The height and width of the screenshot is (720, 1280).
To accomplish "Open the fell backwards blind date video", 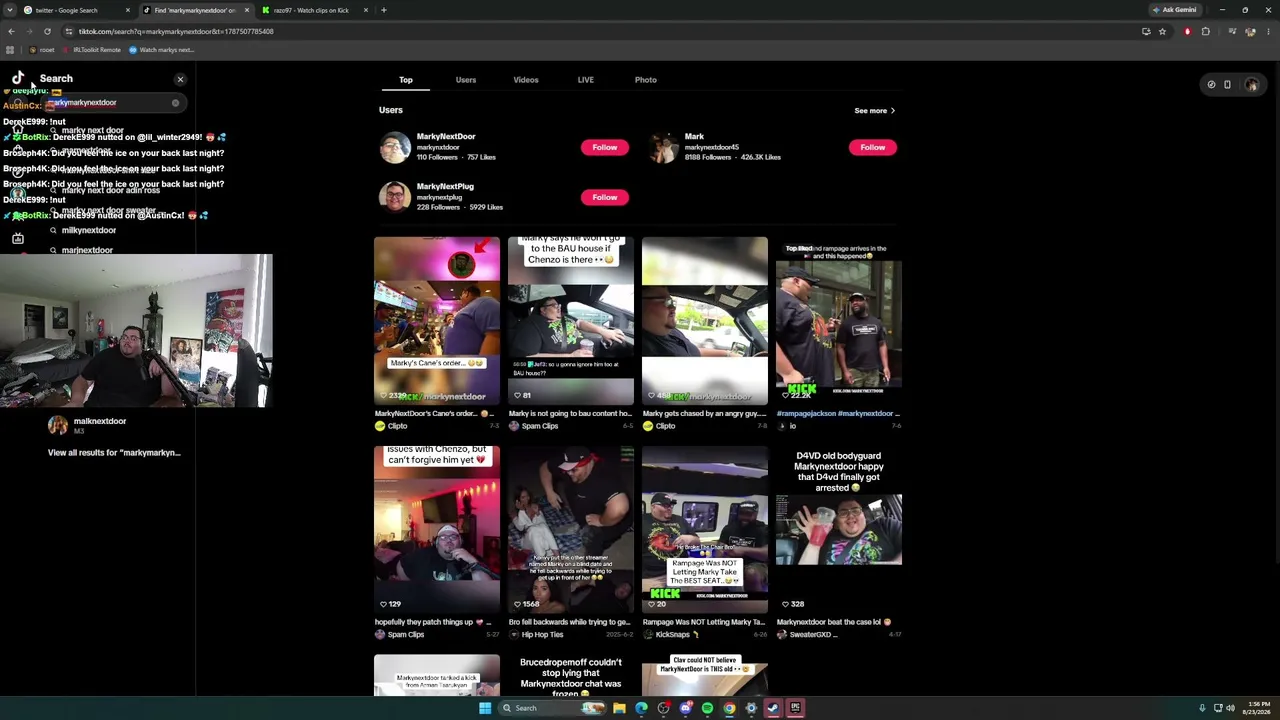I will coord(571,530).
